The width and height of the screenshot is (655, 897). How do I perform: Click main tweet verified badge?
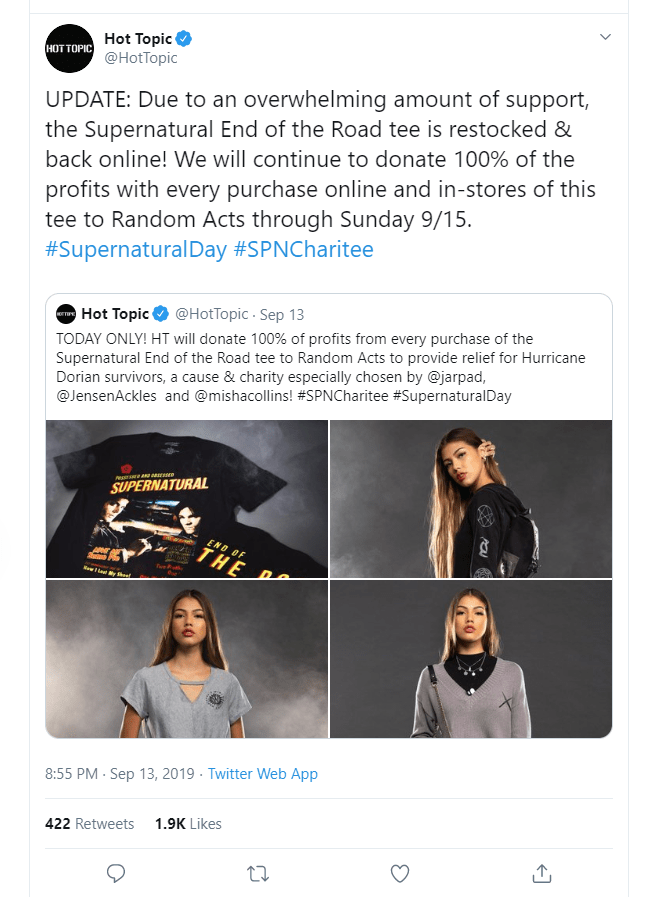(x=184, y=39)
